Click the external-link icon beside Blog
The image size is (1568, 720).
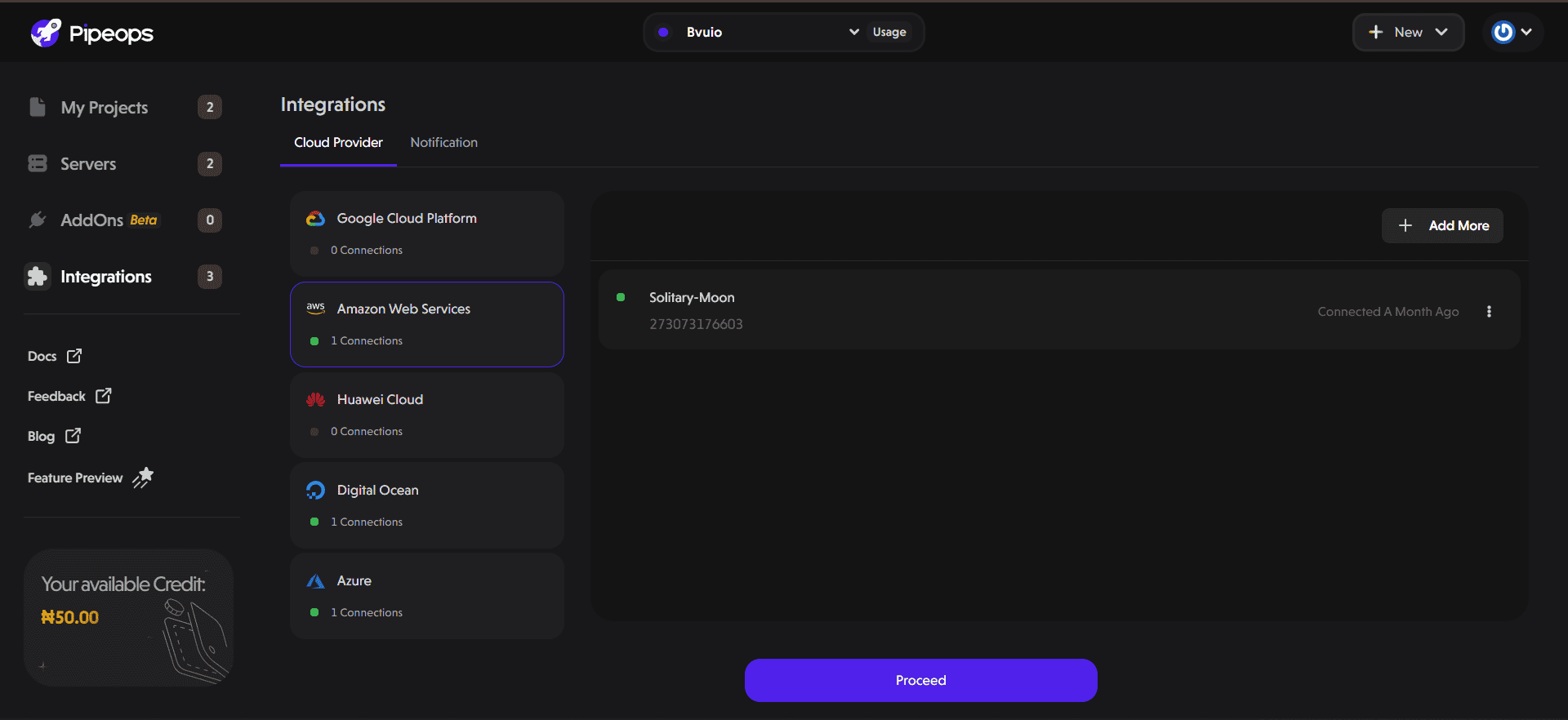coord(73,436)
